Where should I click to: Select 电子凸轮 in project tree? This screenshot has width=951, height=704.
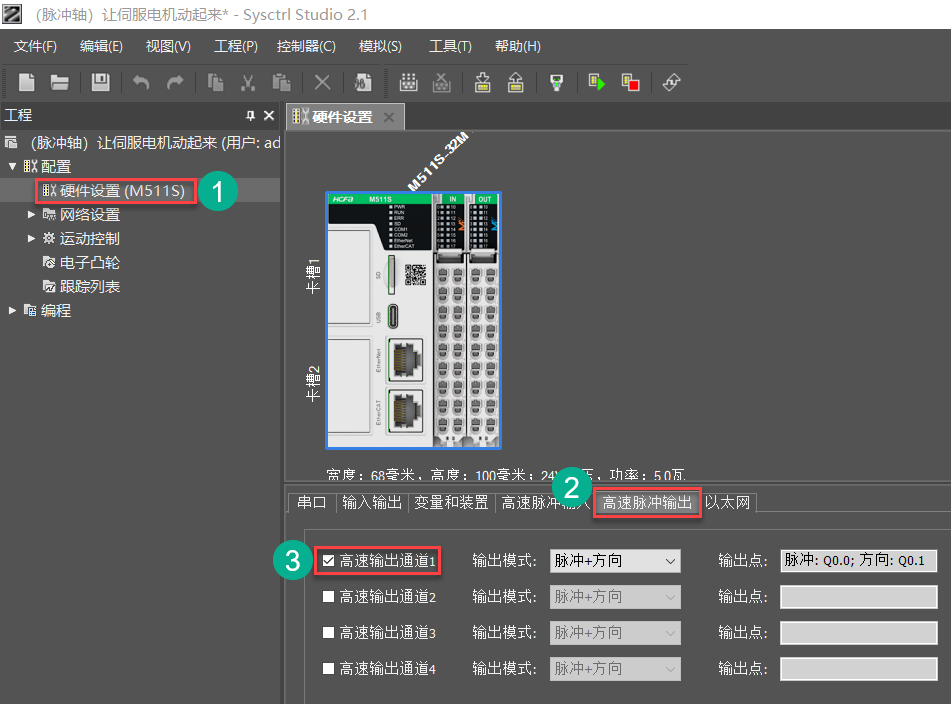click(81, 263)
